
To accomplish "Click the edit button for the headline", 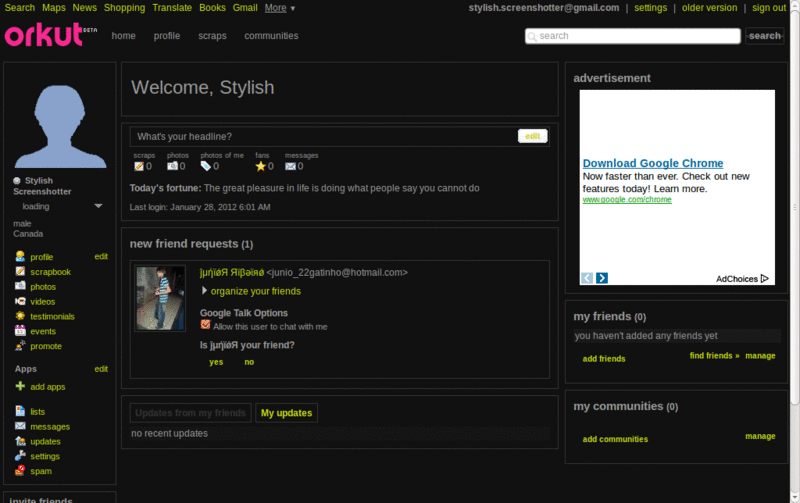I will point(533,136).
